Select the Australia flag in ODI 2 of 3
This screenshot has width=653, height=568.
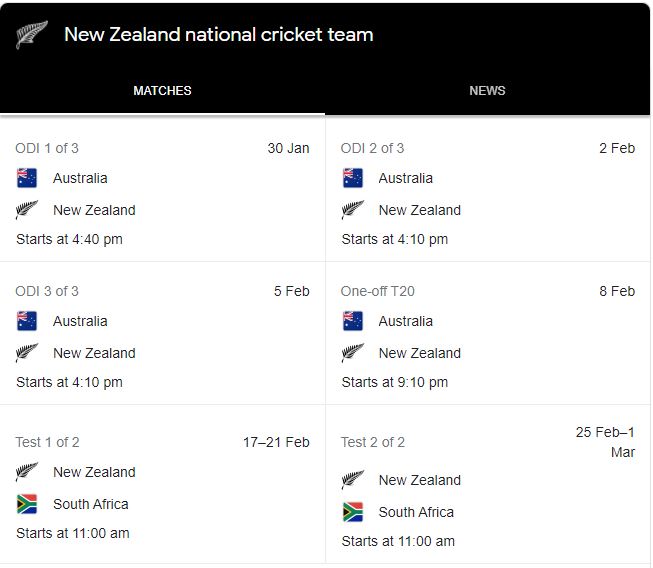tap(353, 178)
